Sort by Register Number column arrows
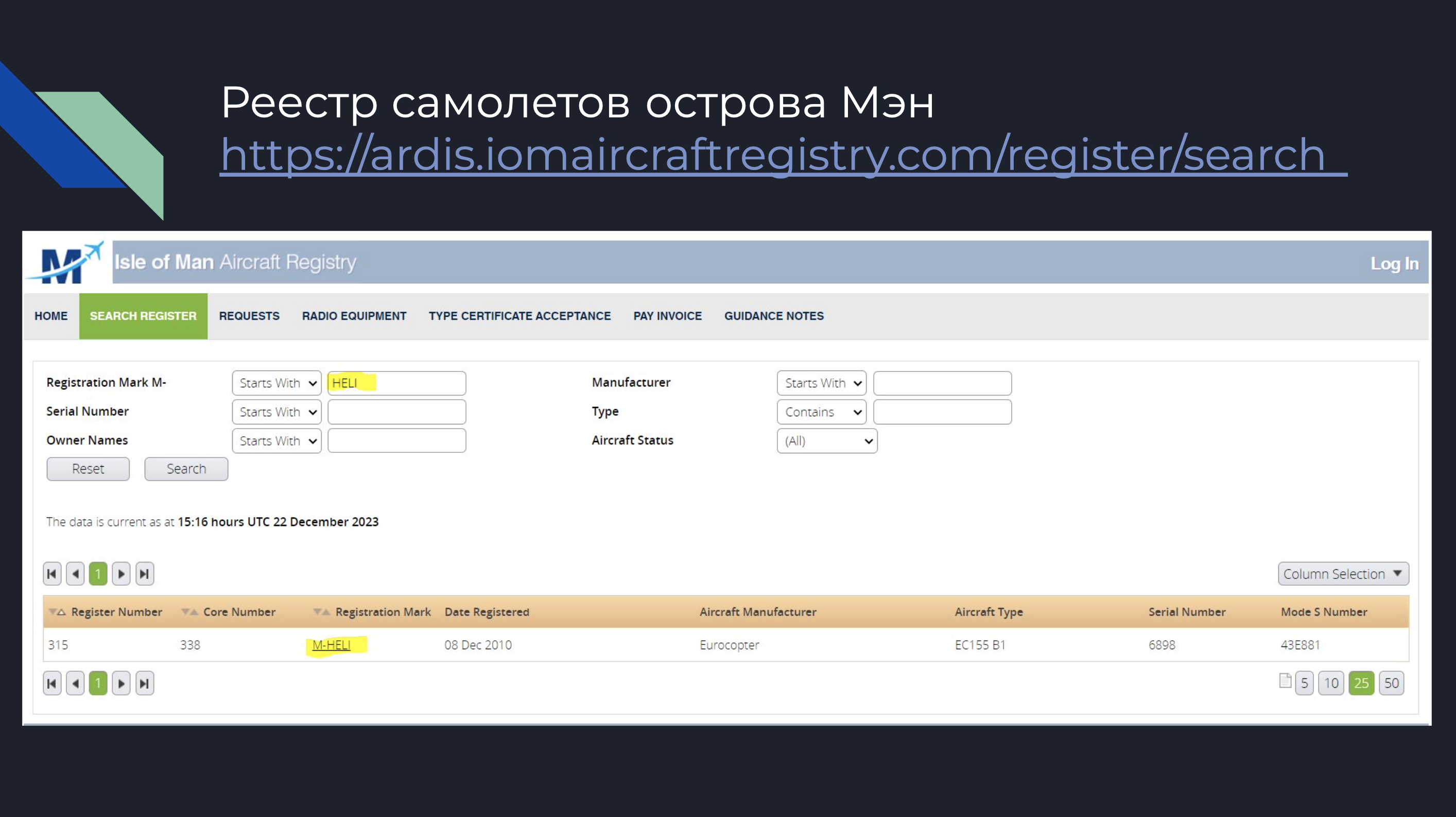The image size is (1456, 817). [x=57, y=612]
